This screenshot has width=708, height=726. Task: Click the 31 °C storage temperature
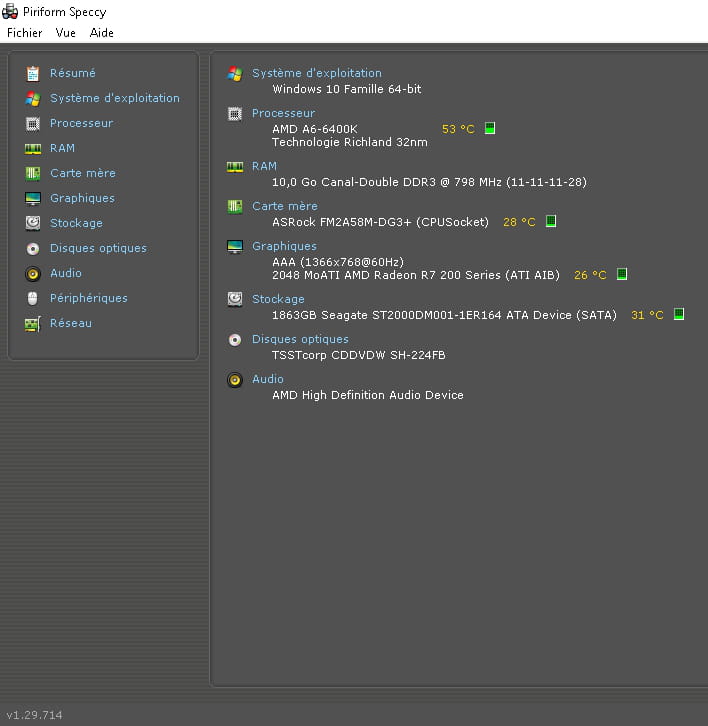click(647, 315)
